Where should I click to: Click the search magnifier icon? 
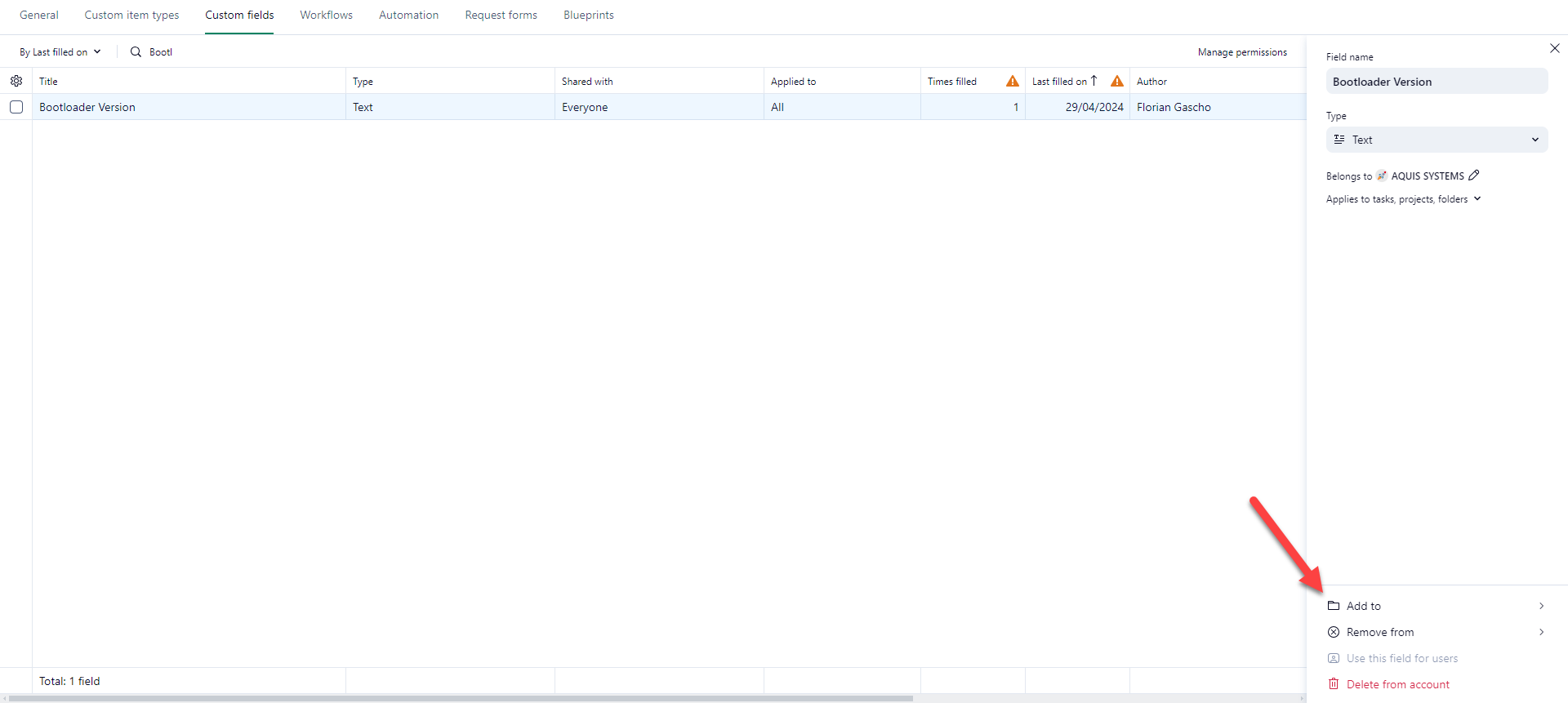[136, 51]
